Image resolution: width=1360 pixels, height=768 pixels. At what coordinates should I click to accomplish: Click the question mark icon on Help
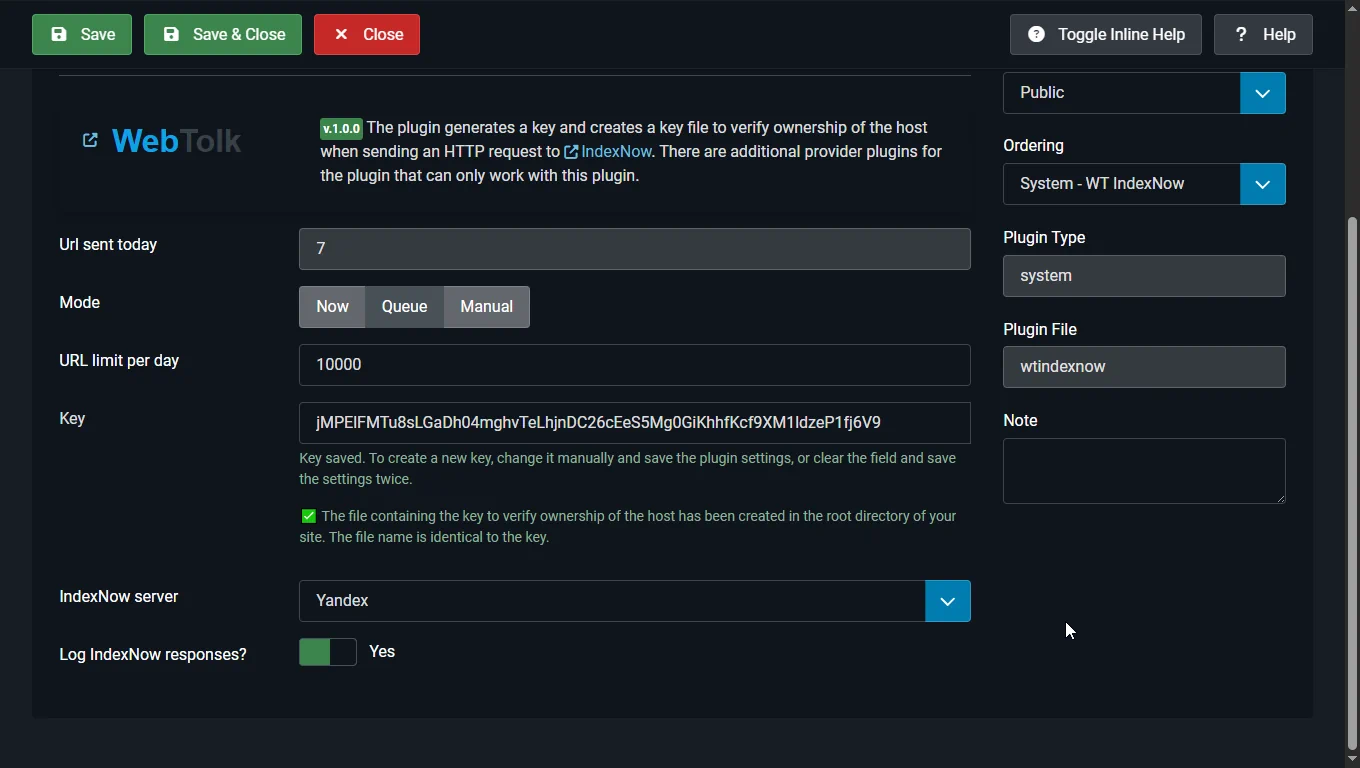(1241, 34)
